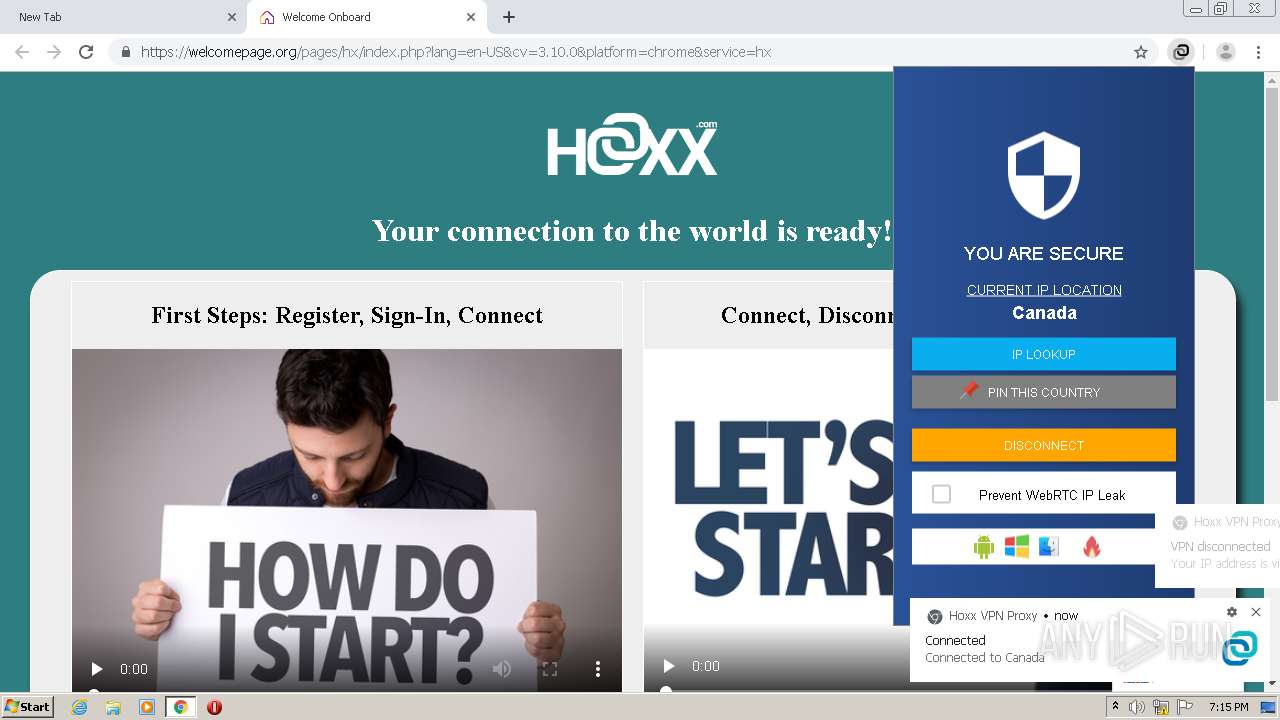Screen dimensions: 1280x720
Task: Close the Welcome Onboard tab
Action: coord(471,17)
